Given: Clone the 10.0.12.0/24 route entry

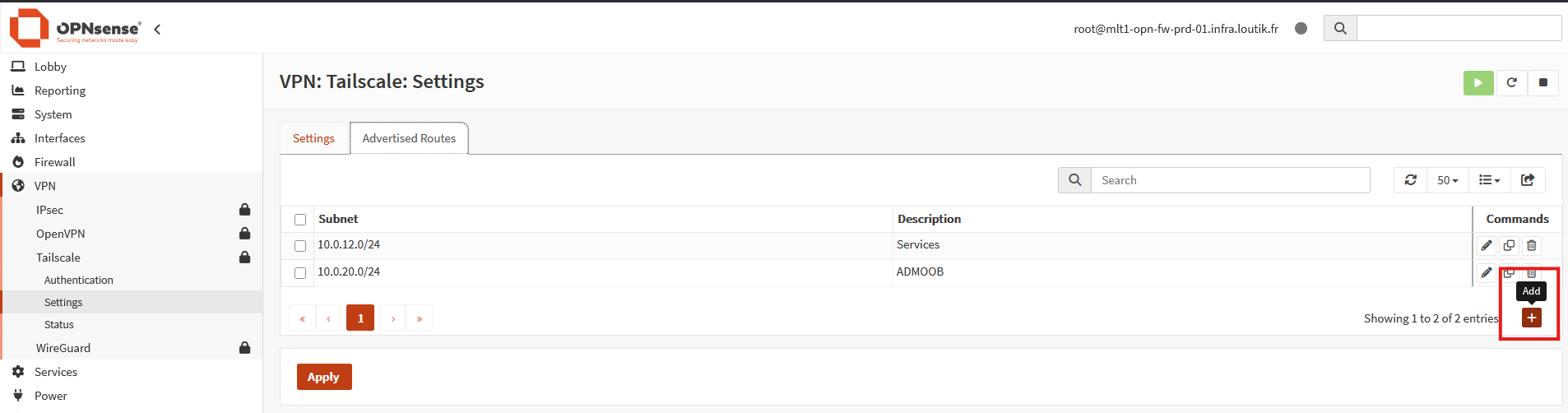Looking at the screenshot, I should click(1509, 245).
